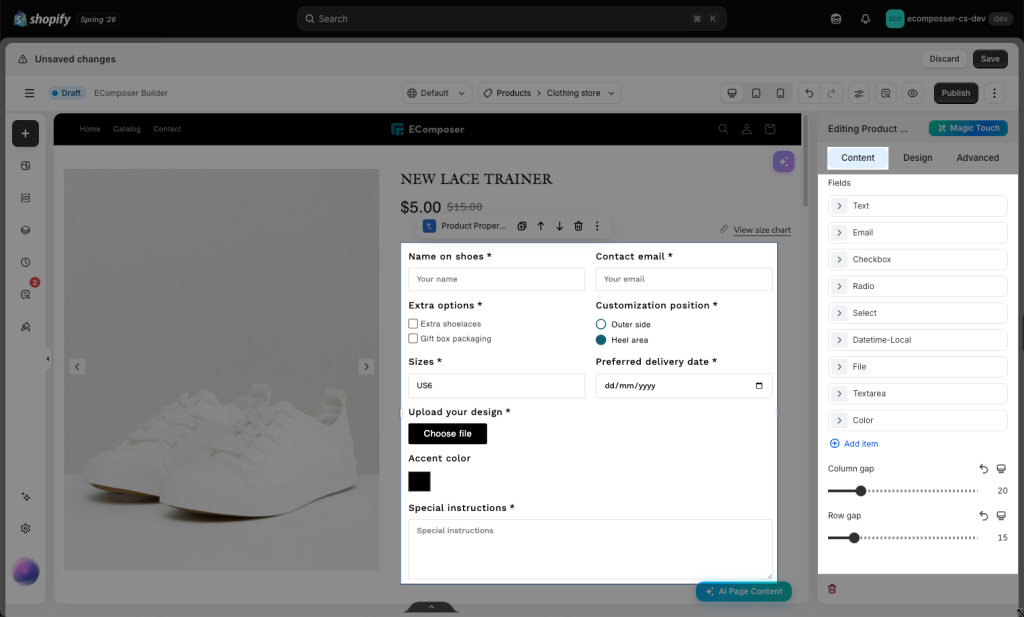This screenshot has width=1024, height=617.
Task: Move Product Properties element up
Action: tap(541, 226)
